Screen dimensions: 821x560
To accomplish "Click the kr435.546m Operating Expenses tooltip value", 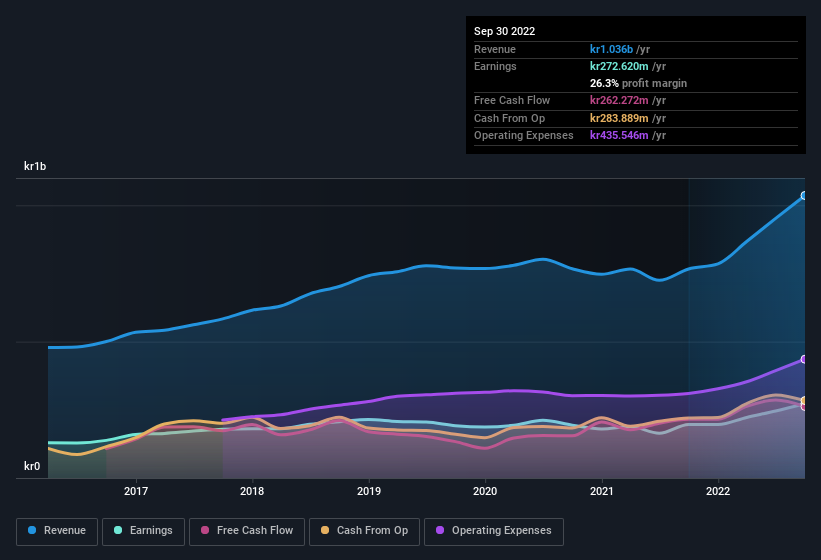I will click(619, 135).
